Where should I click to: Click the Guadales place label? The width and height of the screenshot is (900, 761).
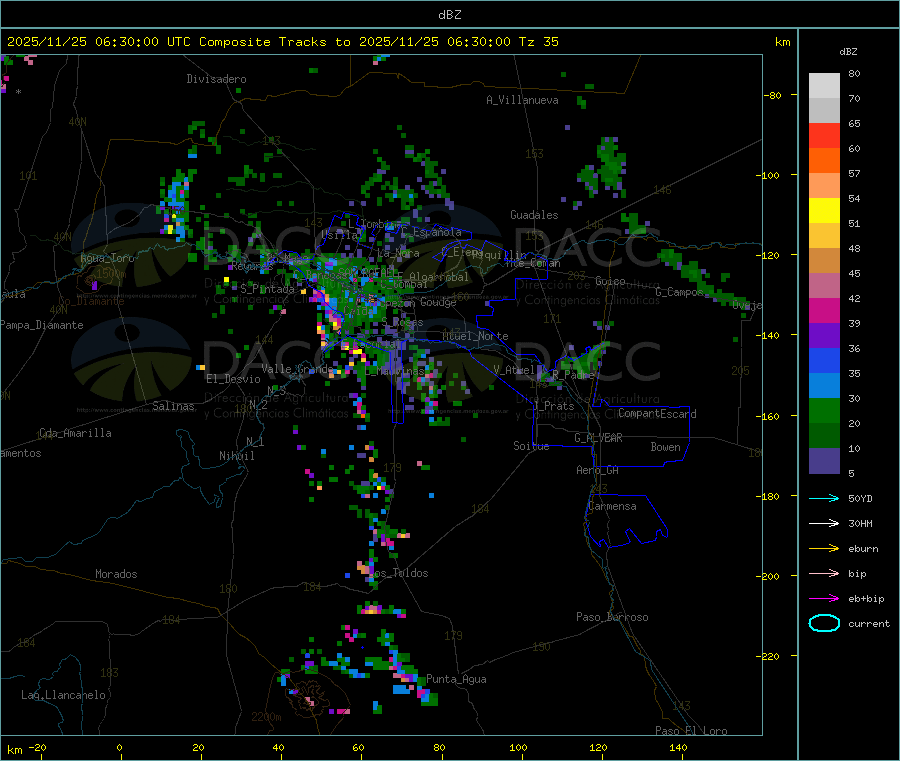(534, 215)
